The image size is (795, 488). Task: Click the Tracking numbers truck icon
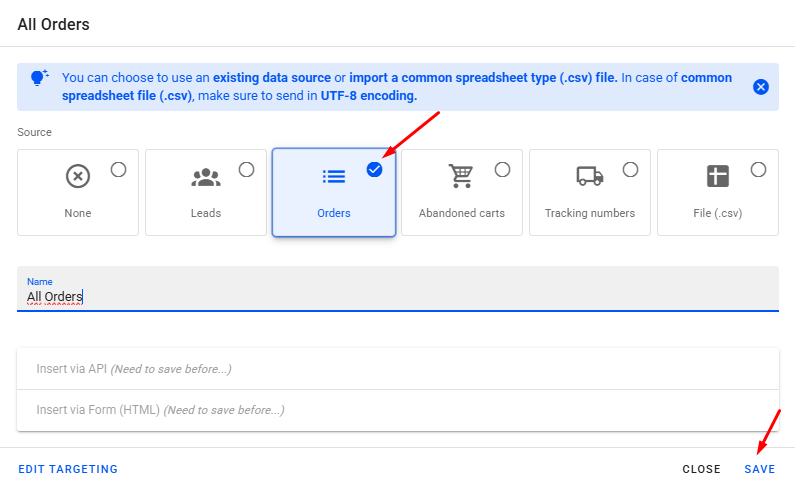[x=589, y=177]
